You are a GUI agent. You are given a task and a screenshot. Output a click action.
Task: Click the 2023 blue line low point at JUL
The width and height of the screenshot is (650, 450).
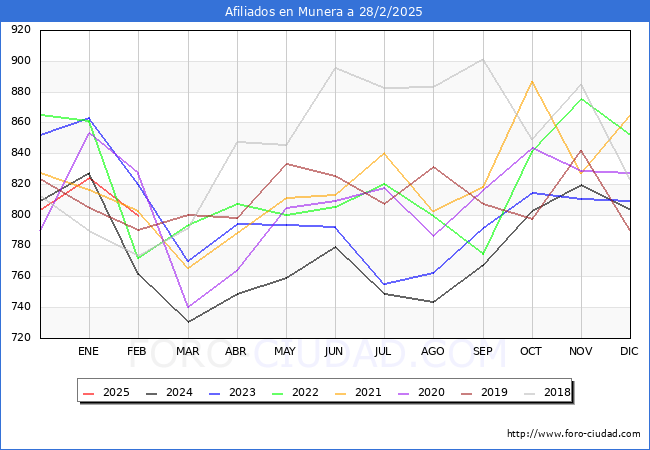384,284
